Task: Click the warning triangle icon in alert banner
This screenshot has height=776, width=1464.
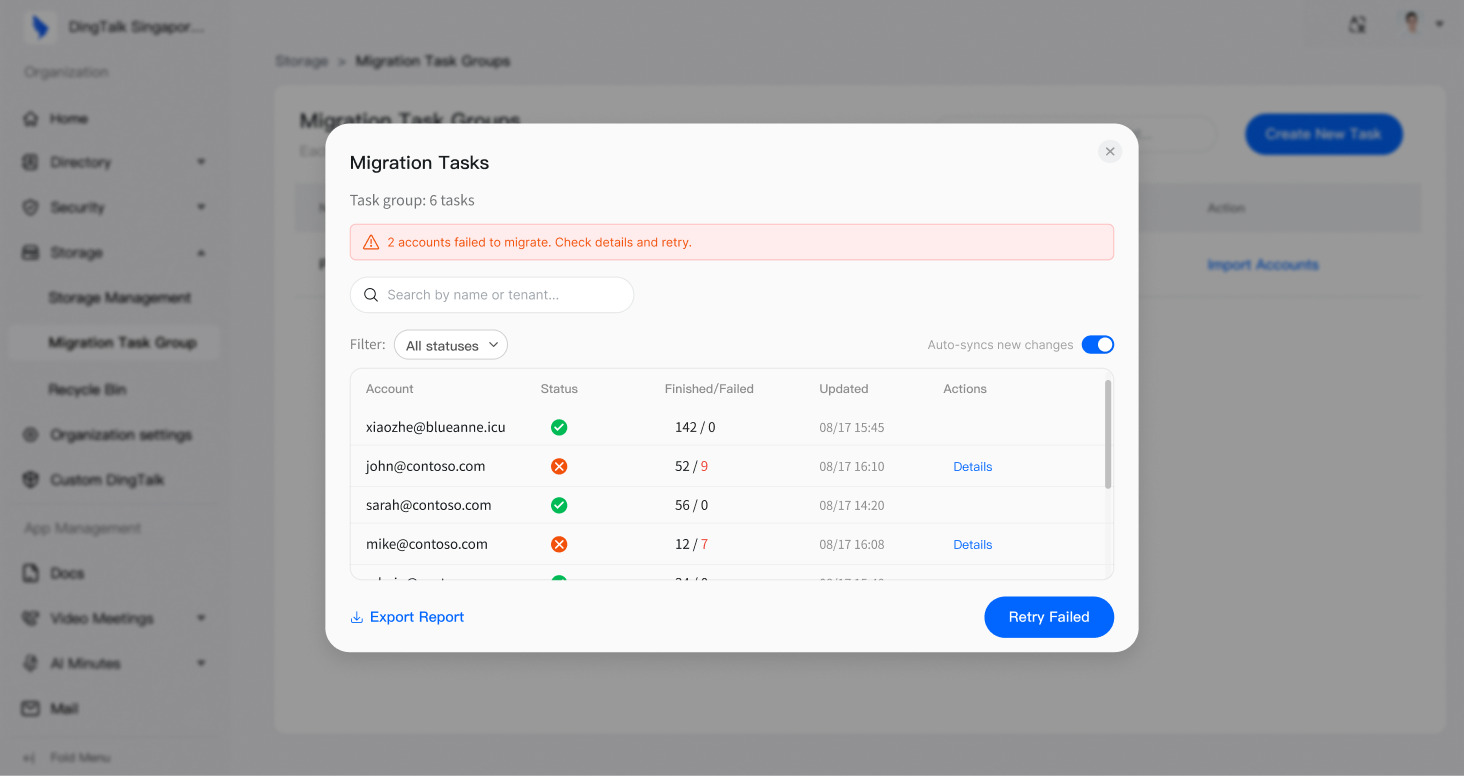Action: click(x=371, y=242)
